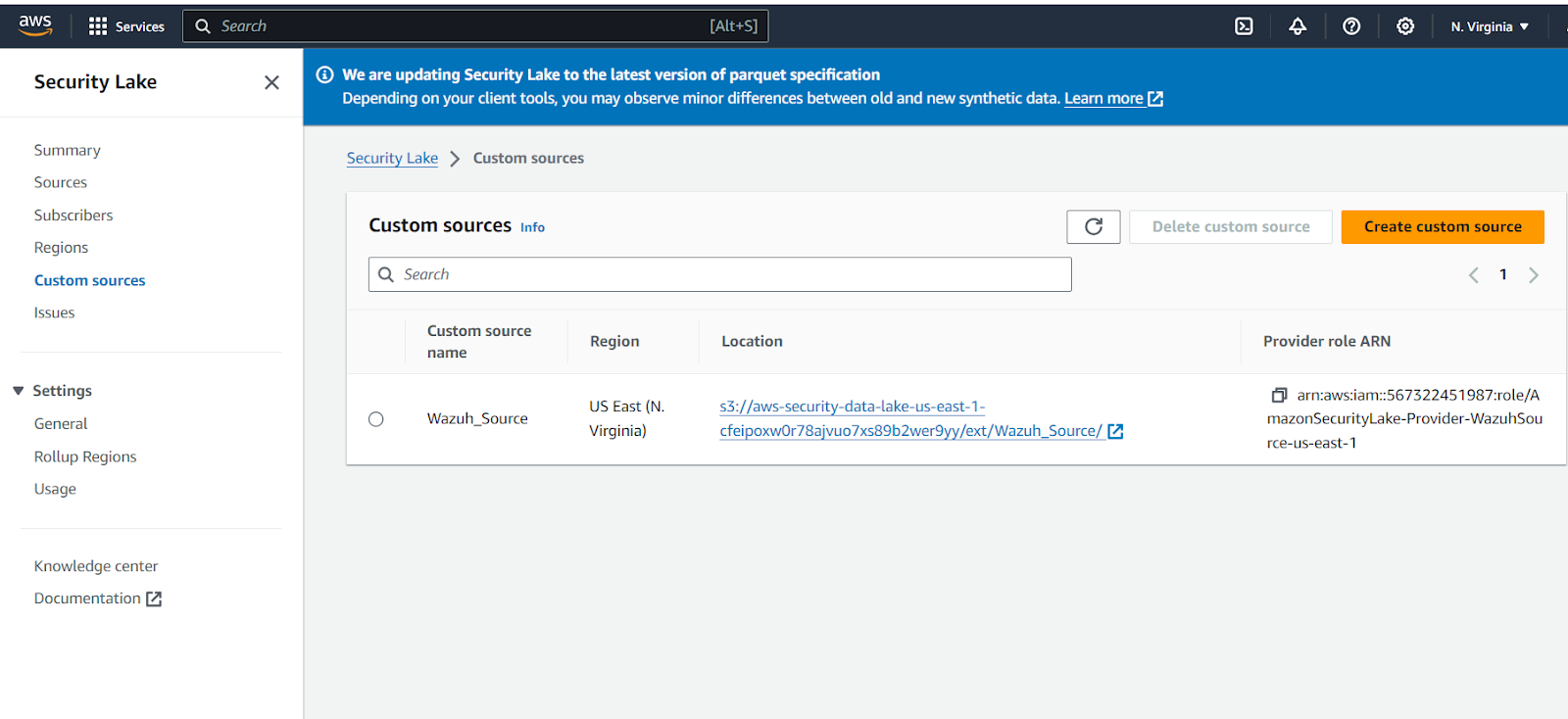Viewport: 1568px width, 719px height.
Task: Open the Info link beside Custom sources
Action: click(x=532, y=227)
